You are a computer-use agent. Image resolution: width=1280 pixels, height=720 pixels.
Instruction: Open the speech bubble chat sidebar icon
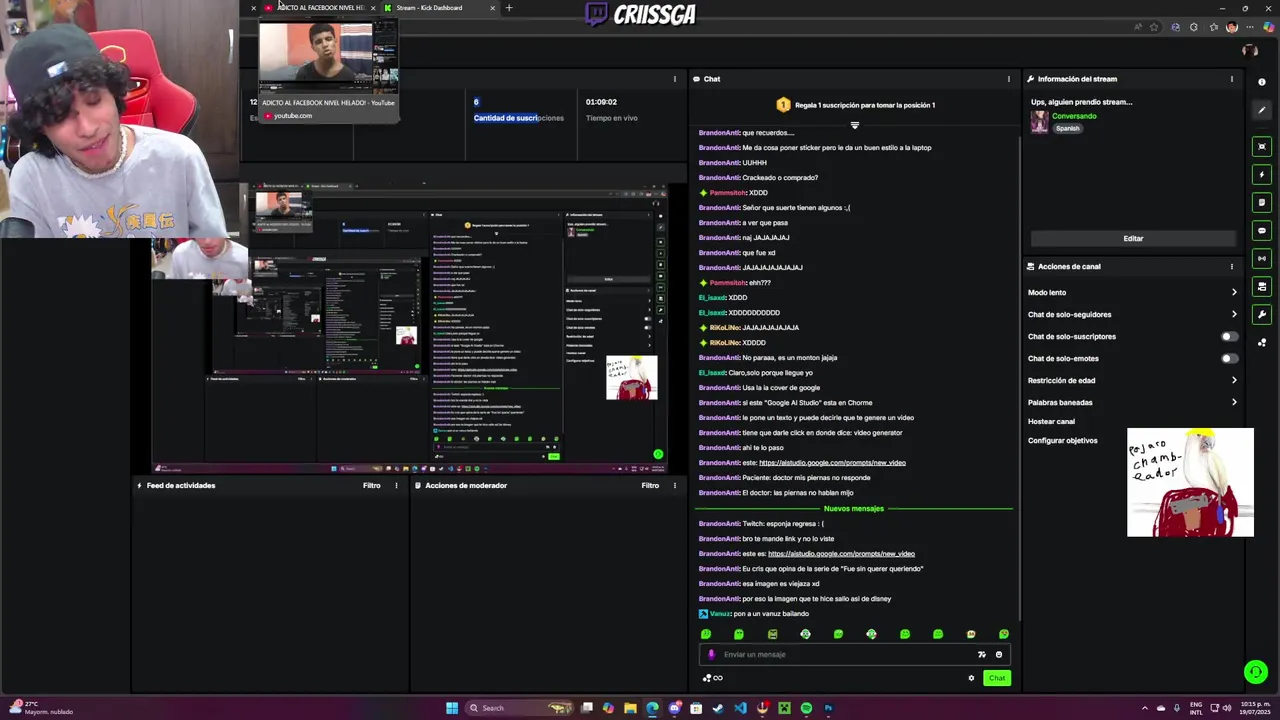(1262, 230)
